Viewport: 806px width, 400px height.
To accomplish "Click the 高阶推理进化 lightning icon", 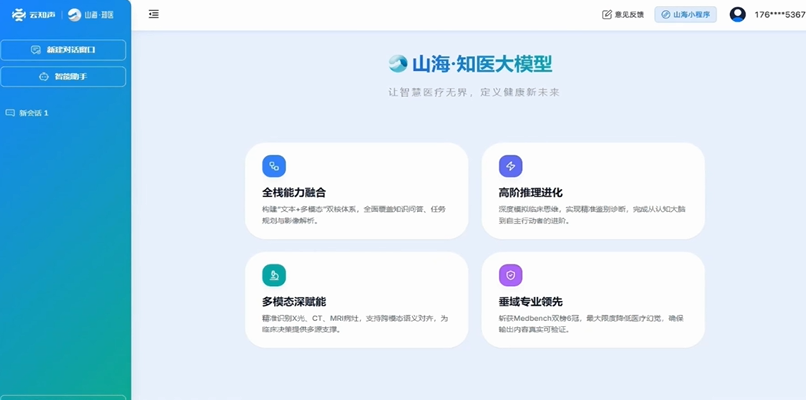I will pos(510,166).
